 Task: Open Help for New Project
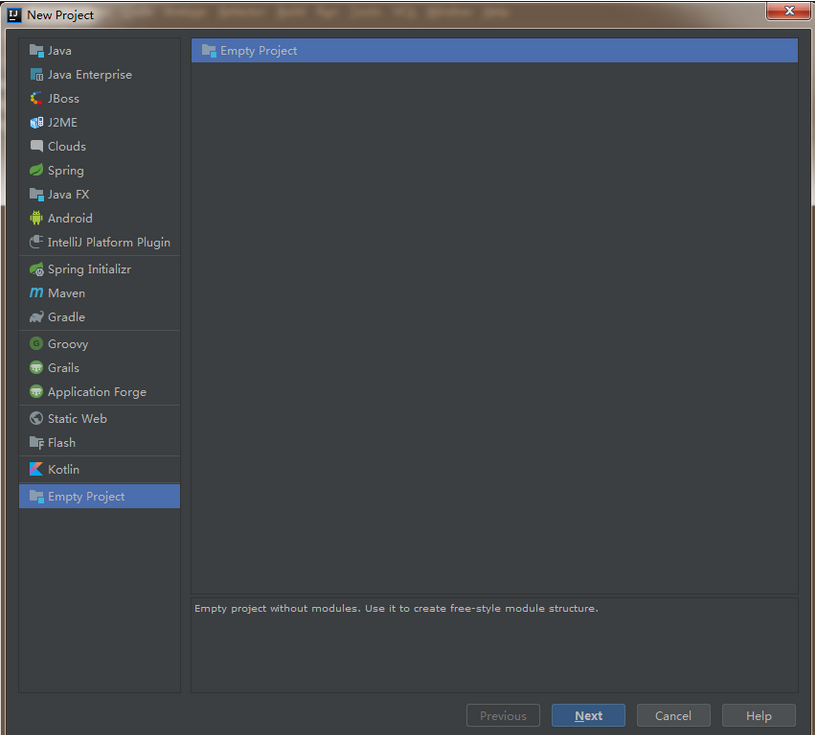coord(758,716)
